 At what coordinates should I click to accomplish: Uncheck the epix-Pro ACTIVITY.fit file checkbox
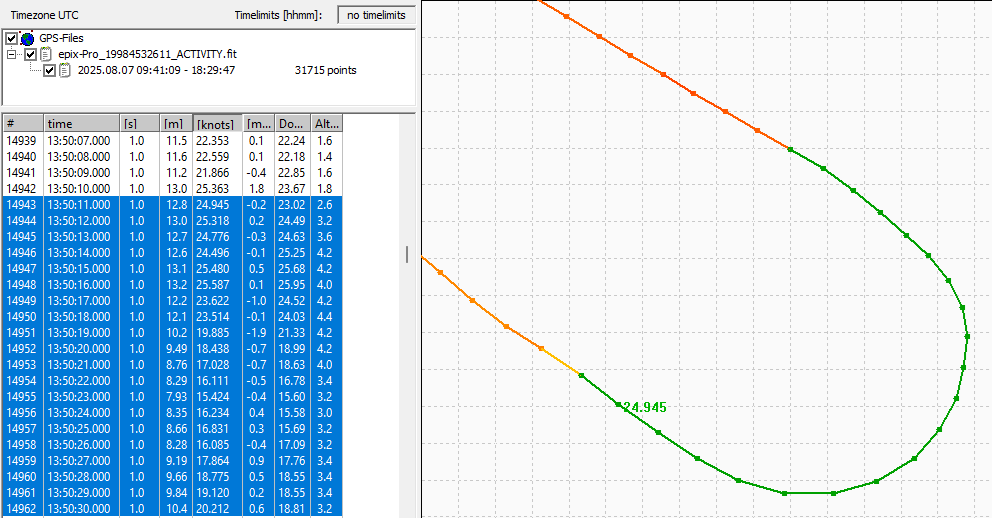(x=31, y=54)
